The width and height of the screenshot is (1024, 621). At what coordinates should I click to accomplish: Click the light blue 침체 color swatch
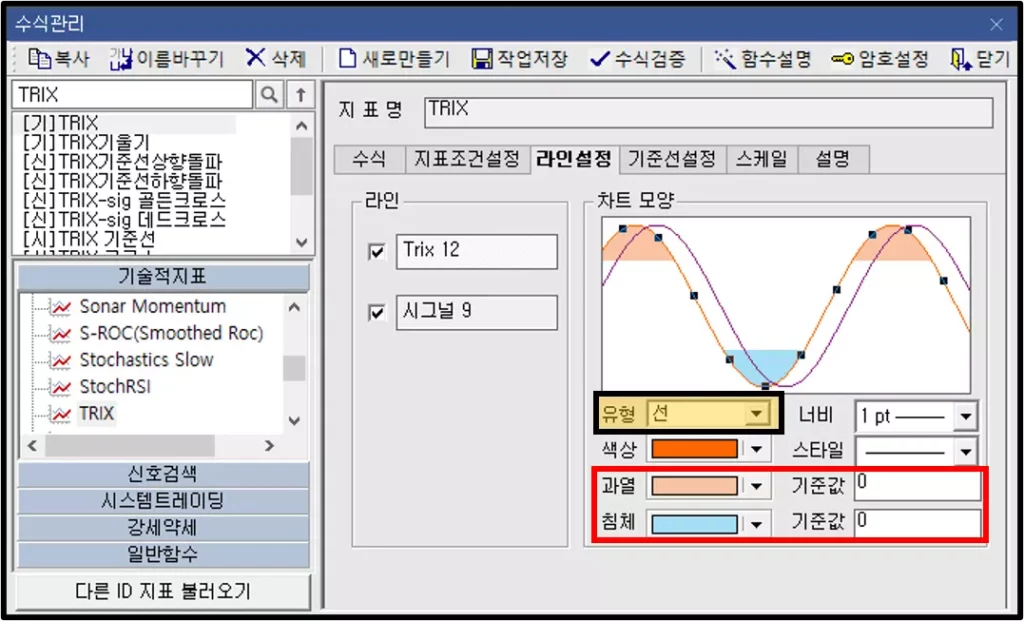click(x=695, y=524)
